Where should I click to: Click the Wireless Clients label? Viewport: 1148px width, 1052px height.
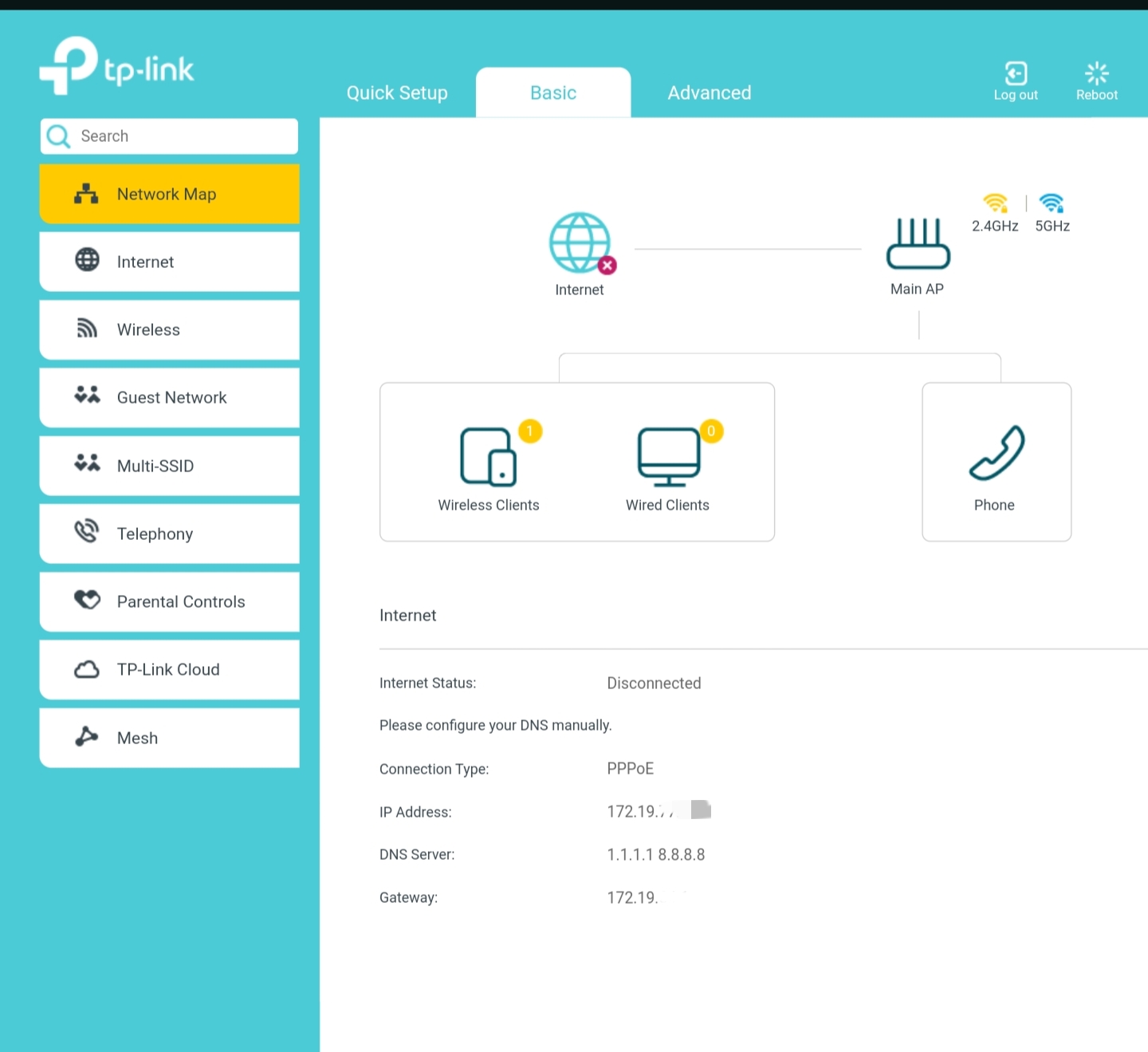click(x=489, y=505)
